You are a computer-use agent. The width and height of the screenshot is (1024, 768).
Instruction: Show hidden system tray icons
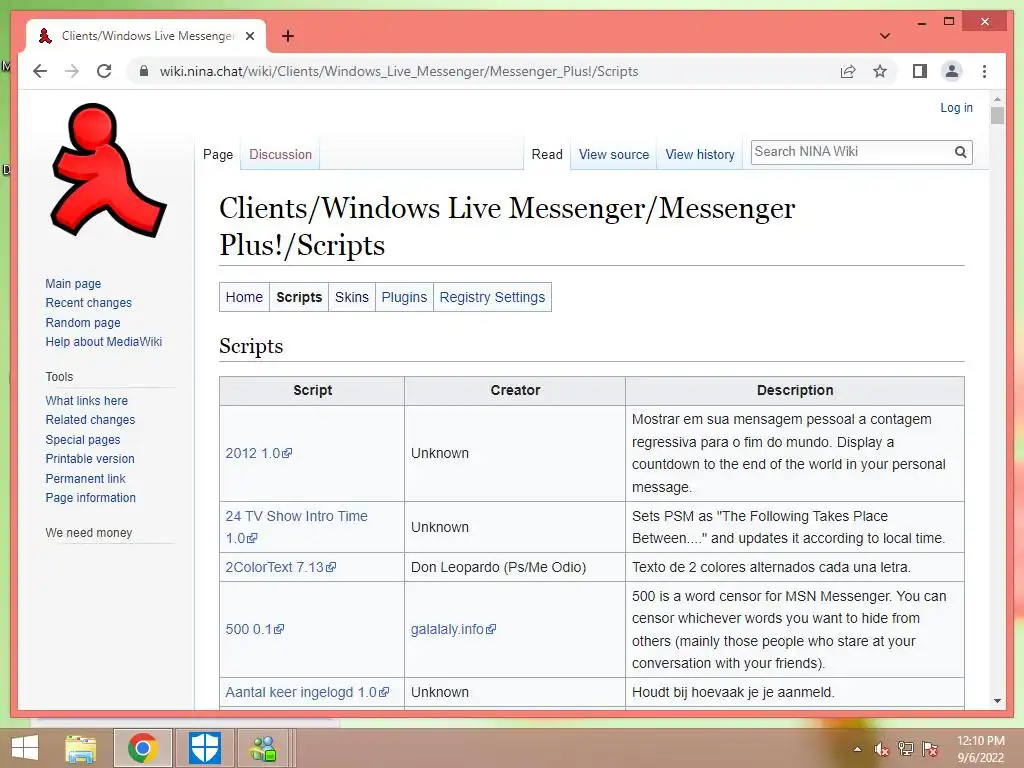[857, 749]
